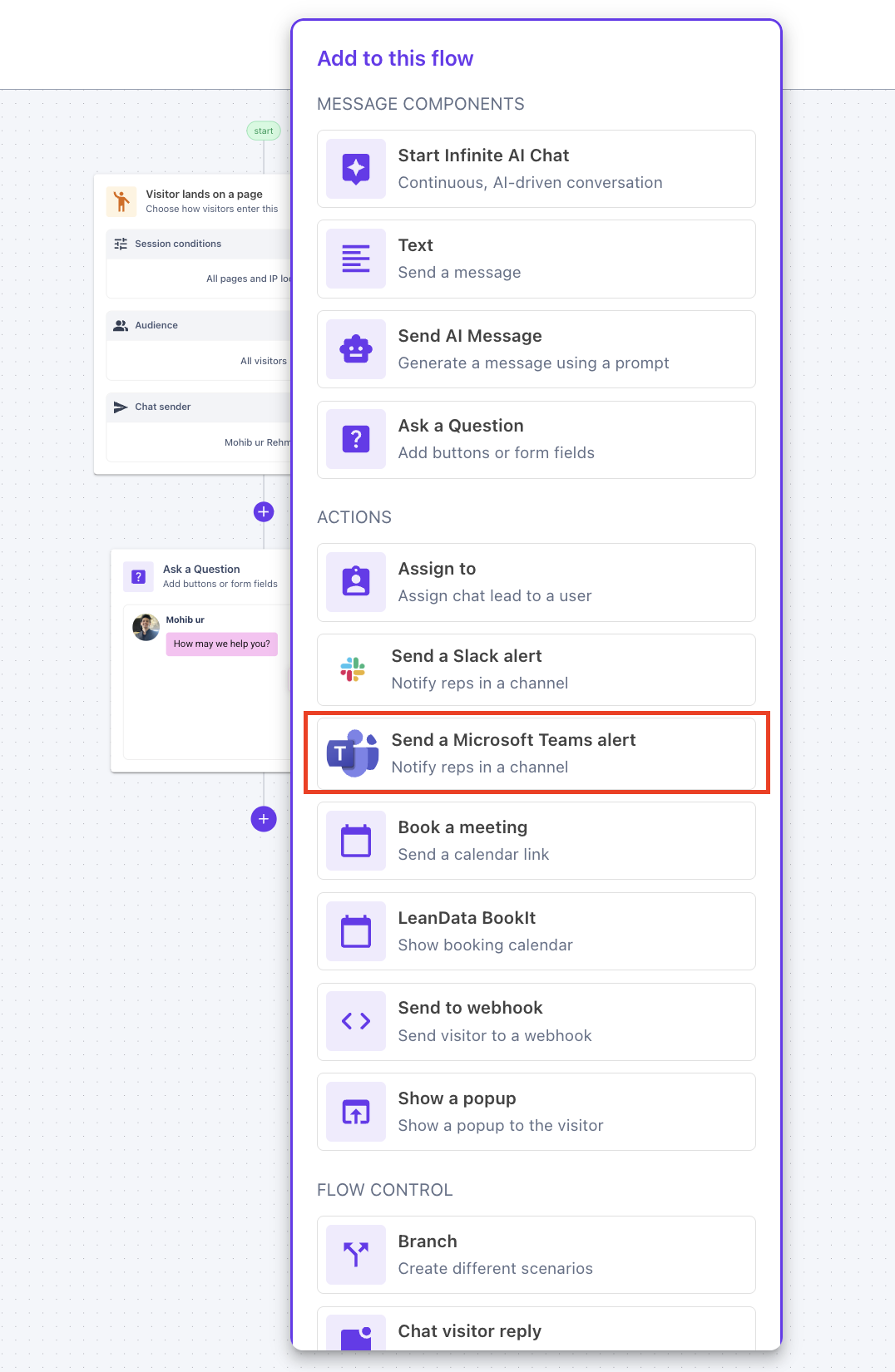895x1372 pixels.
Task: Add the Send a Slack alert action
Action: 537,669
